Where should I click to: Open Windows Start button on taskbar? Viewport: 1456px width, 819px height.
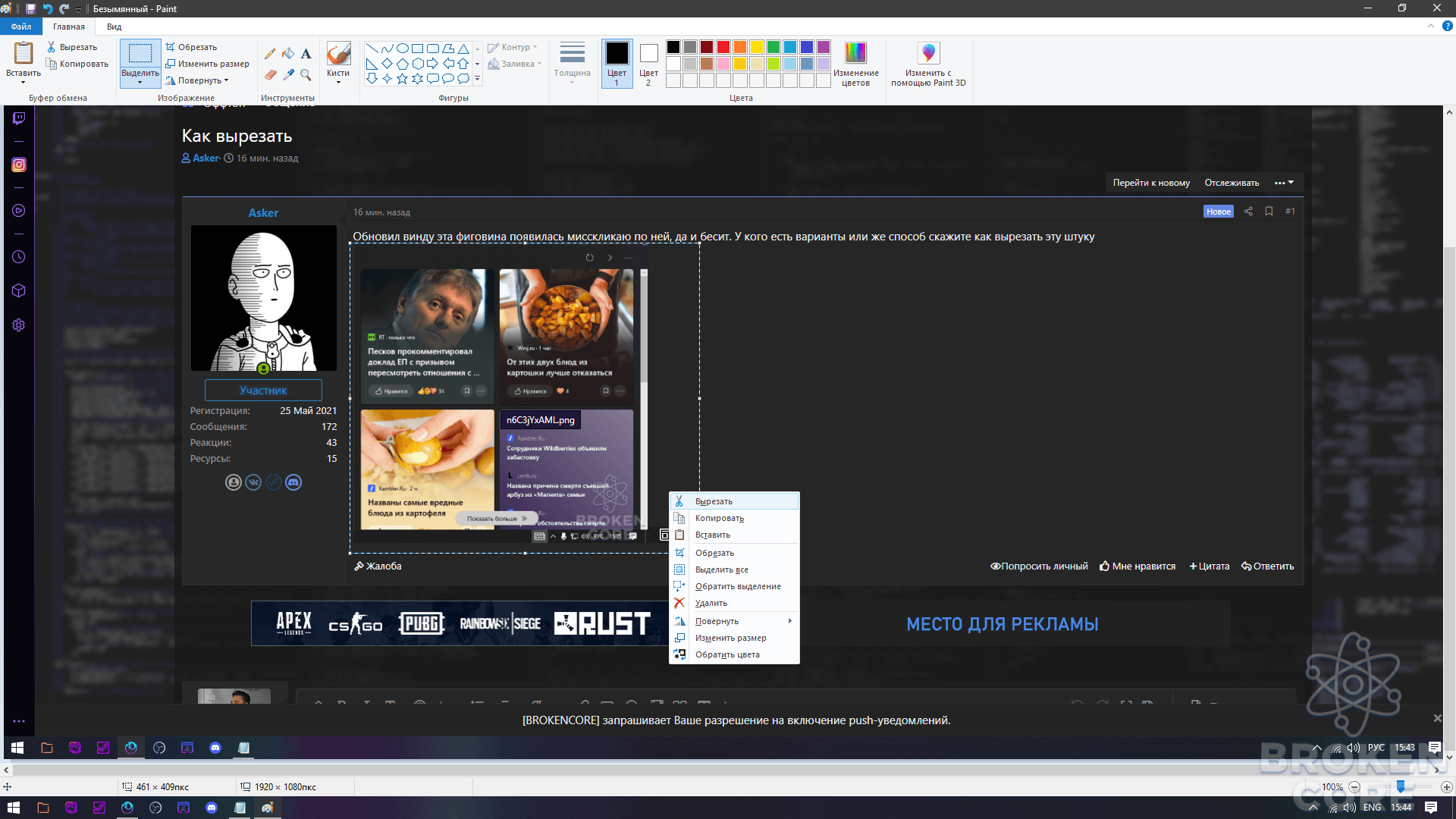(14, 808)
